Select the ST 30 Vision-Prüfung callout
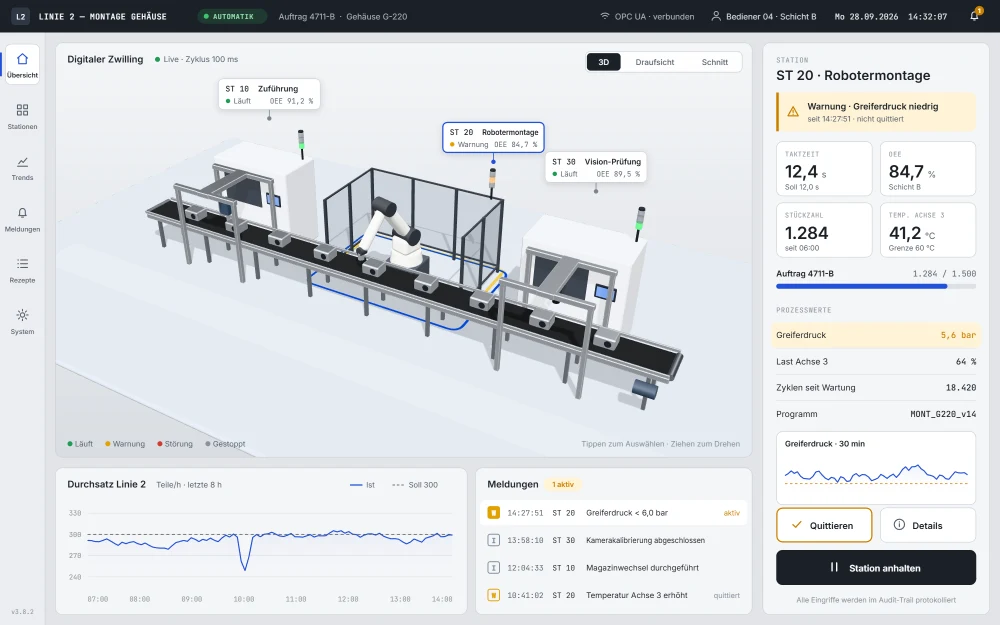 pos(596,167)
